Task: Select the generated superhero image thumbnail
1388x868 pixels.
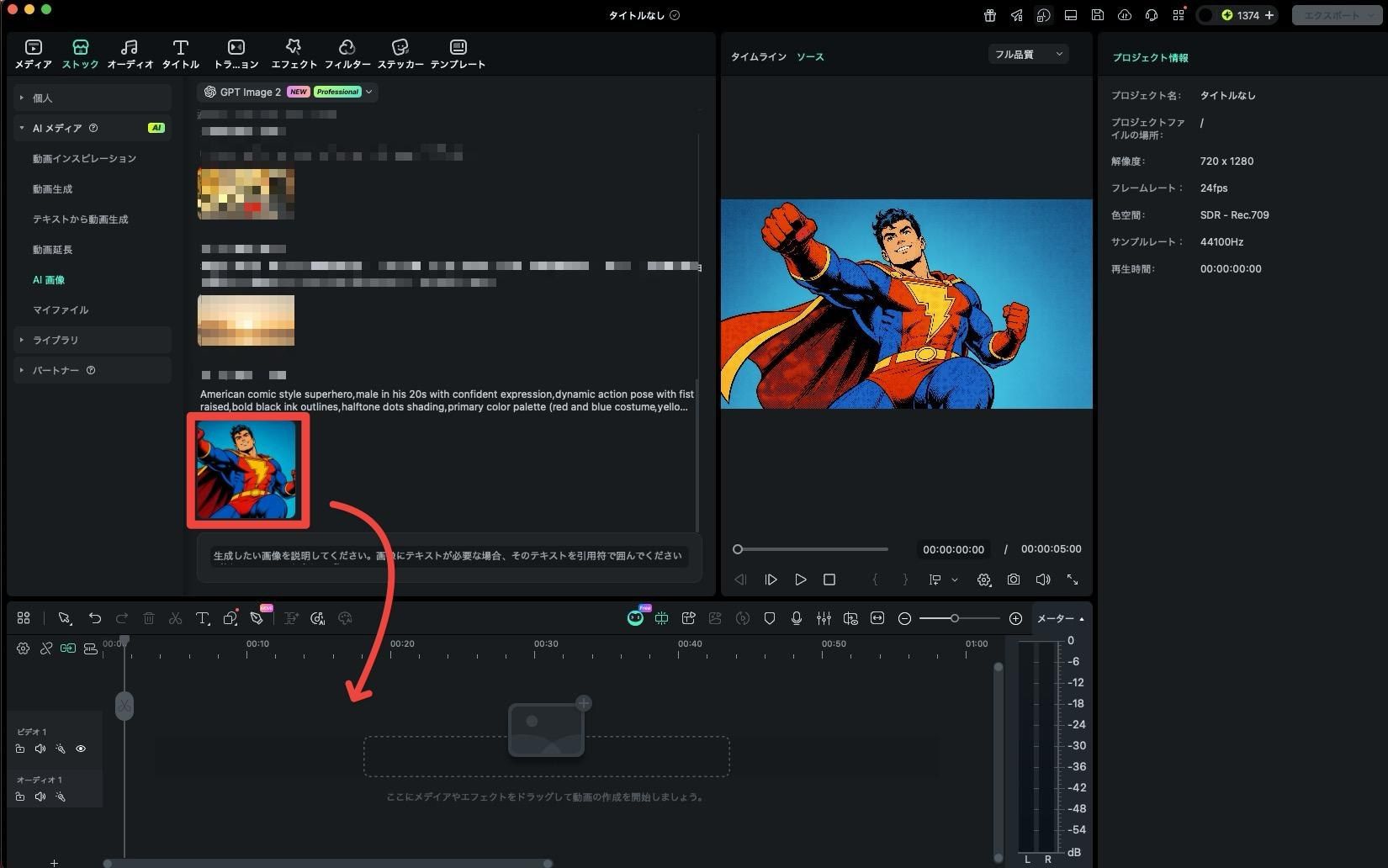Action: [x=248, y=470]
